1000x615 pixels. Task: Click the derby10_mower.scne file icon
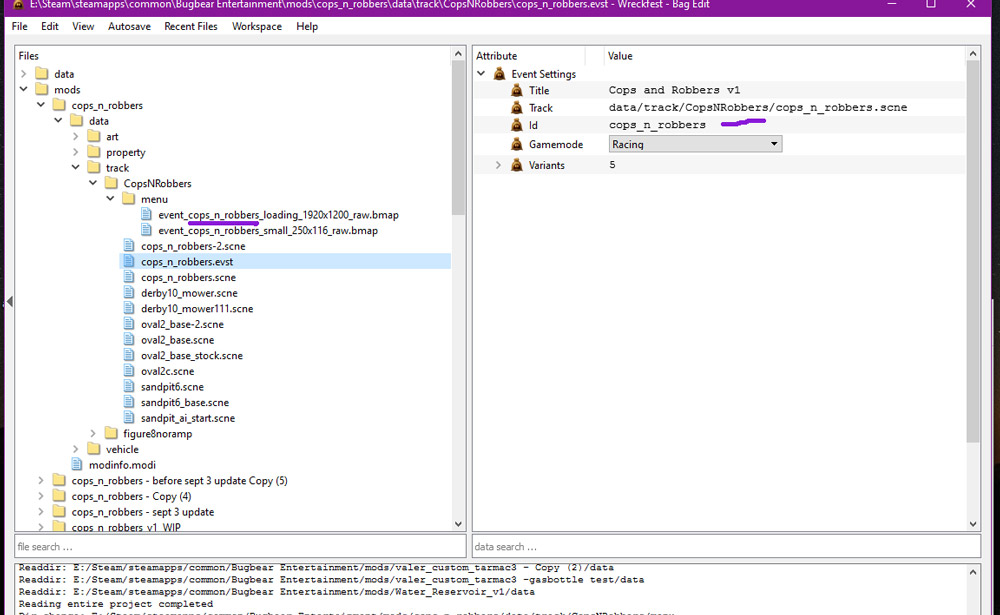click(x=129, y=293)
